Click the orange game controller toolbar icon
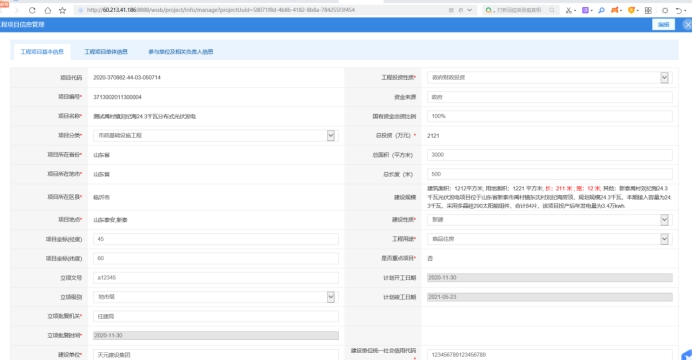The image size is (693, 360). point(615,10)
